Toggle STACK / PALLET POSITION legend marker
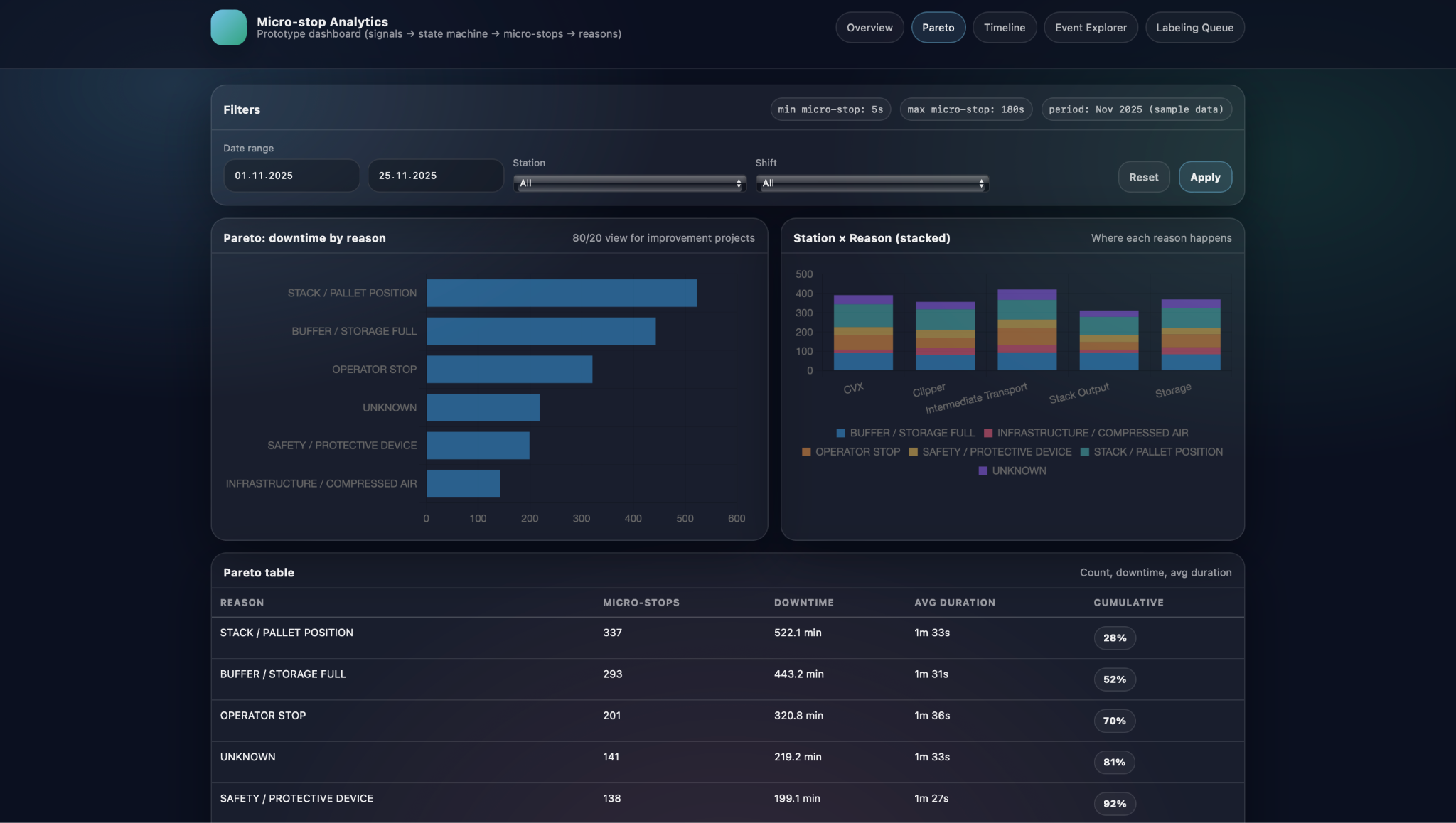1456x823 pixels. 1085,452
